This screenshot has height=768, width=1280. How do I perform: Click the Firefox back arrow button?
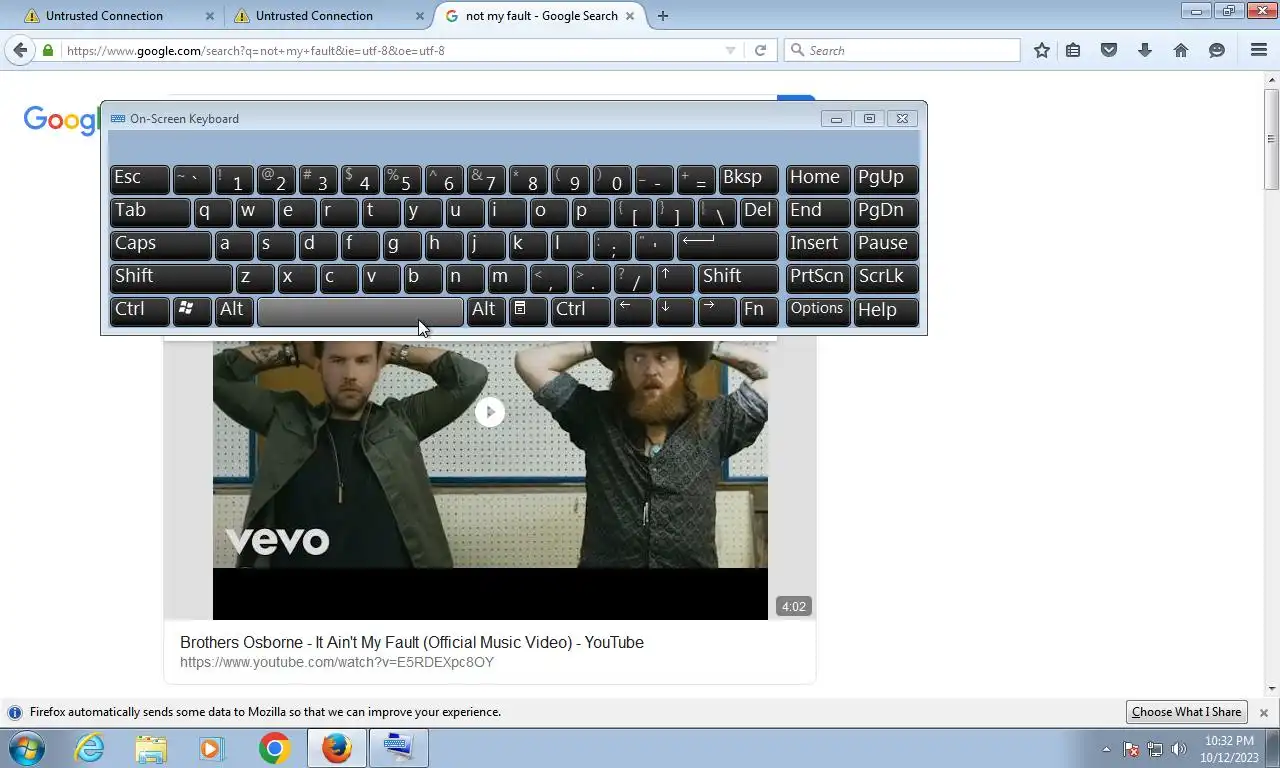coord(20,50)
